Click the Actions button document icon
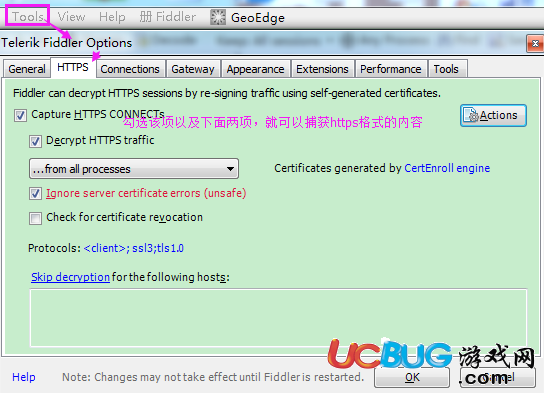The width and height of the screenshot is (544, 393). [x=472, y=115]
